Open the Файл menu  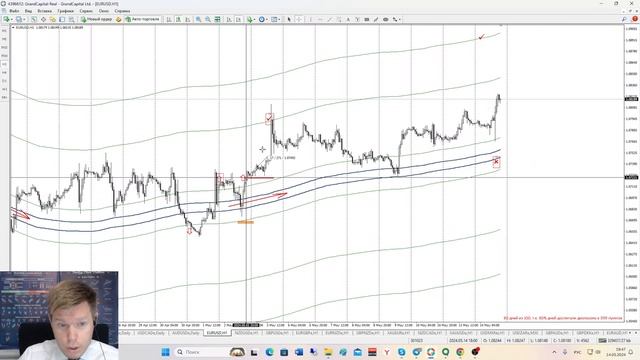click(x=14, y=11)
